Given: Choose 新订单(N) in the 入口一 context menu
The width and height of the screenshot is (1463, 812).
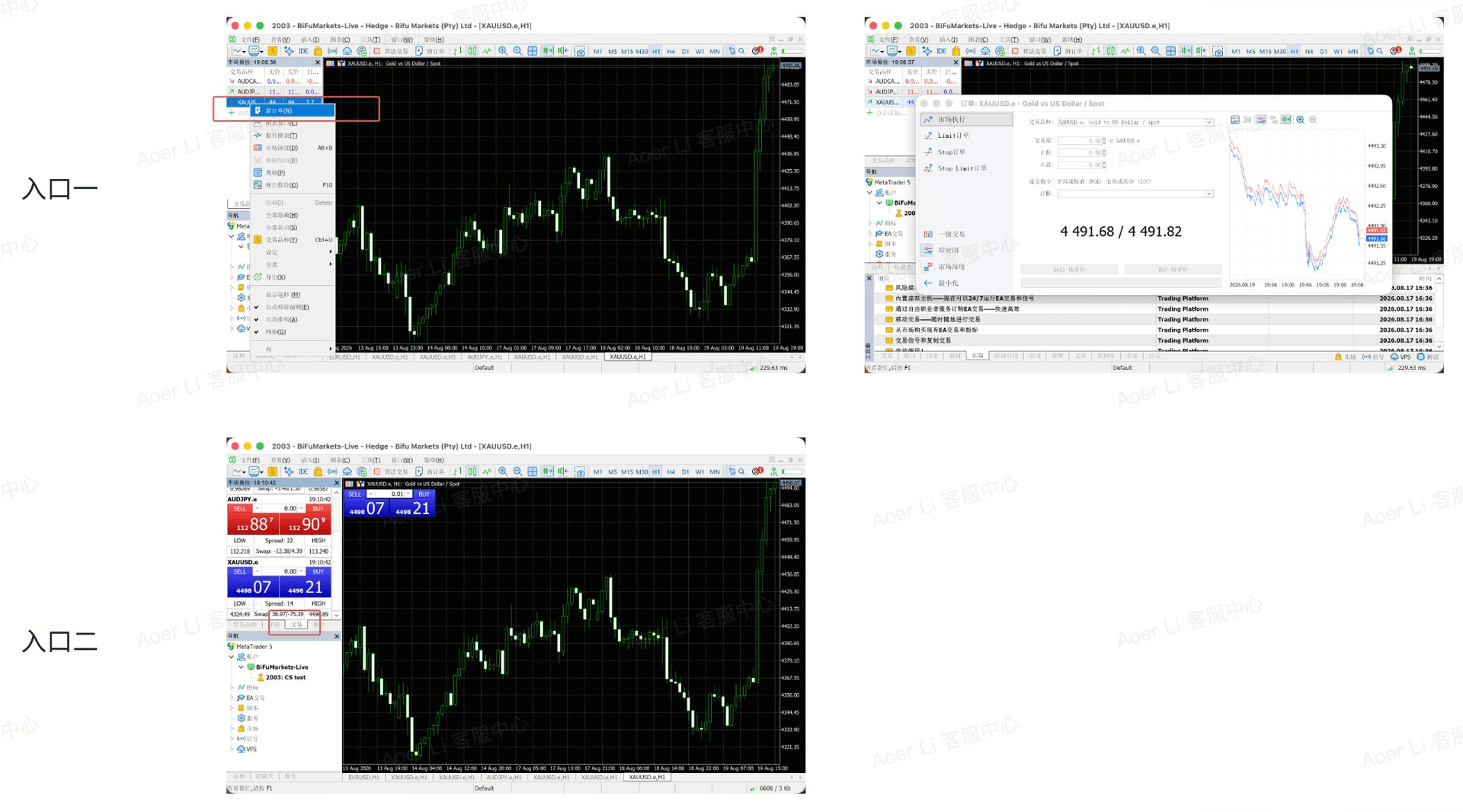Looking at the screenshot, I should click(x=293, y=110).
